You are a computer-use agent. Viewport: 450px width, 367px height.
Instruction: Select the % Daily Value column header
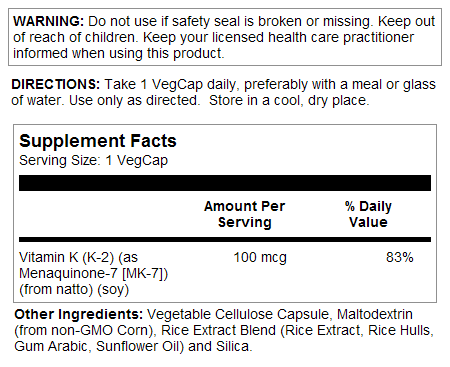point(368,214)
